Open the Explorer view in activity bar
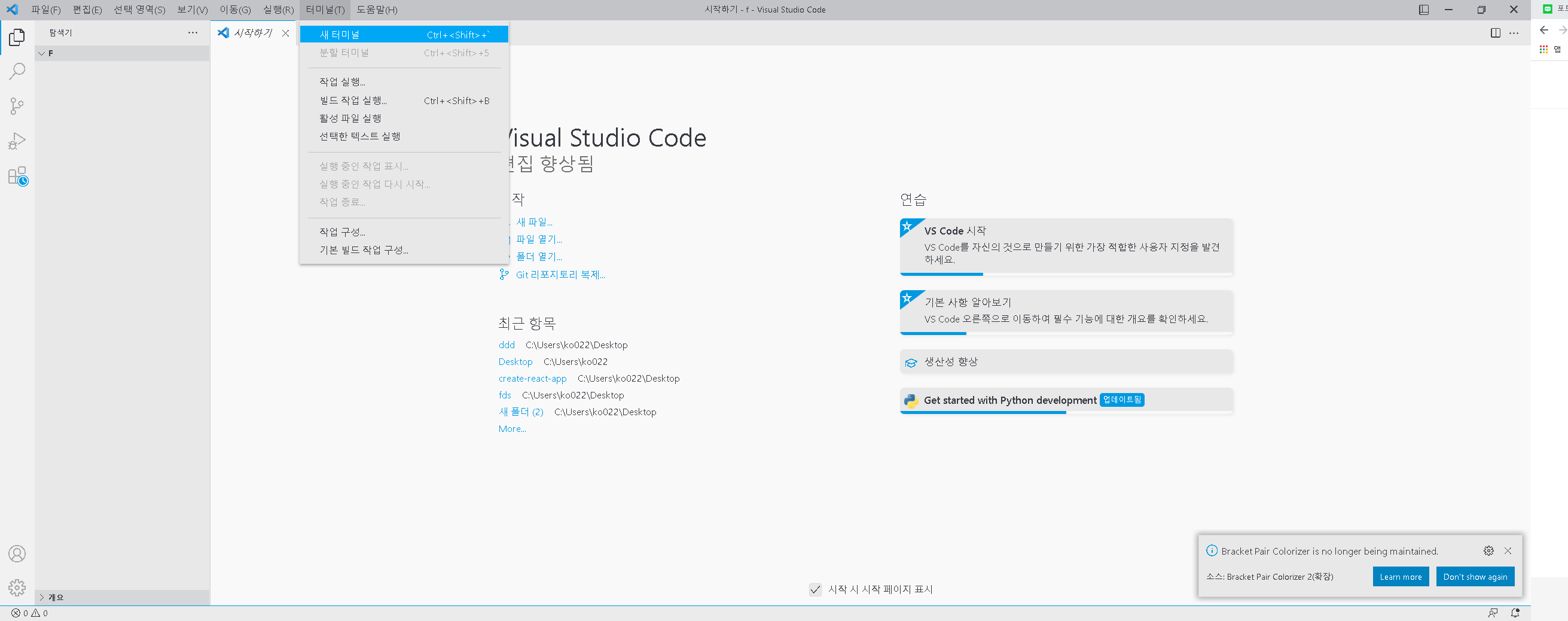 tap(17, 37)
